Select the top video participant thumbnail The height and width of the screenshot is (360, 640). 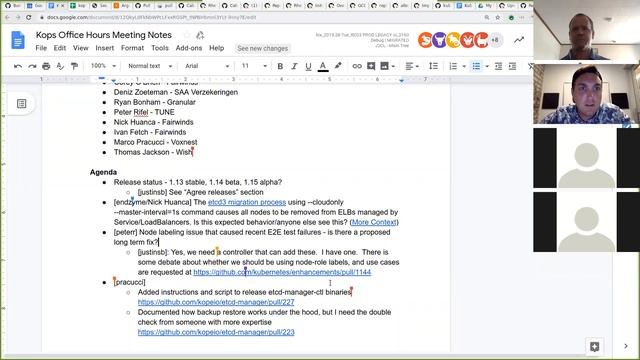point(586,31)
